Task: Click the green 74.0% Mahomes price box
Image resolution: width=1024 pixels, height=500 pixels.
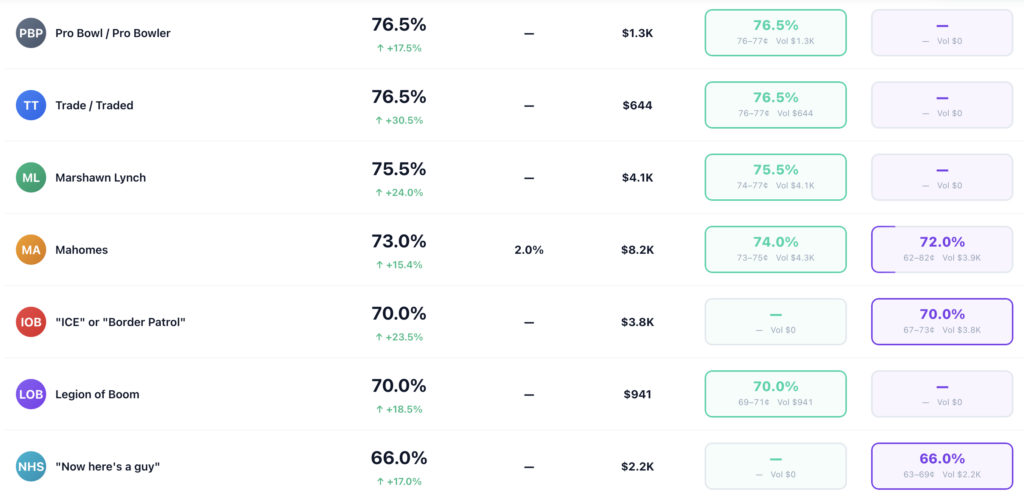Action: (x=775, y=250)
